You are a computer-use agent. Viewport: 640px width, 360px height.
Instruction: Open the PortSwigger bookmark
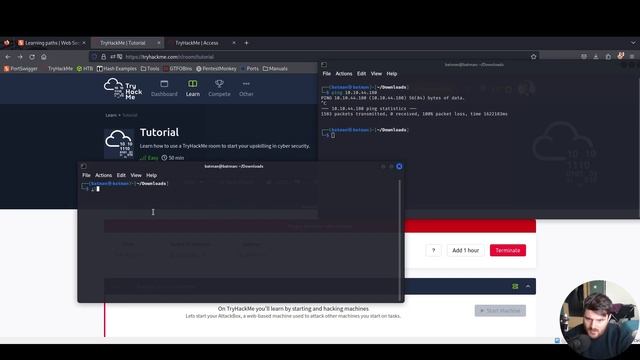[21, 69]
